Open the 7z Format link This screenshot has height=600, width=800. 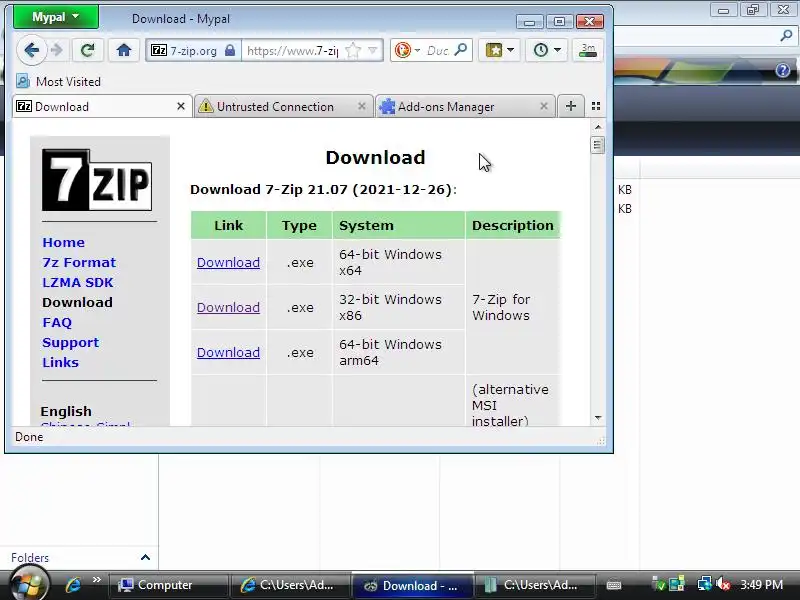79,262
